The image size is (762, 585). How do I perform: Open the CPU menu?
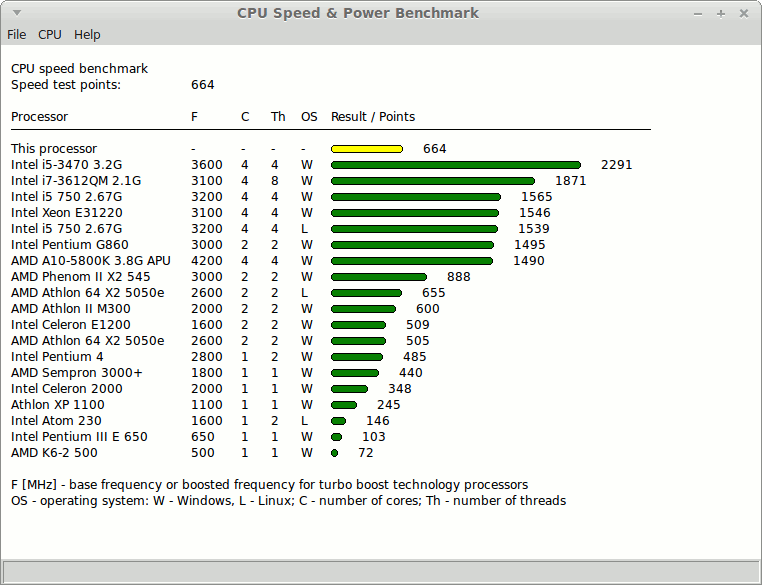click(50, 34)
